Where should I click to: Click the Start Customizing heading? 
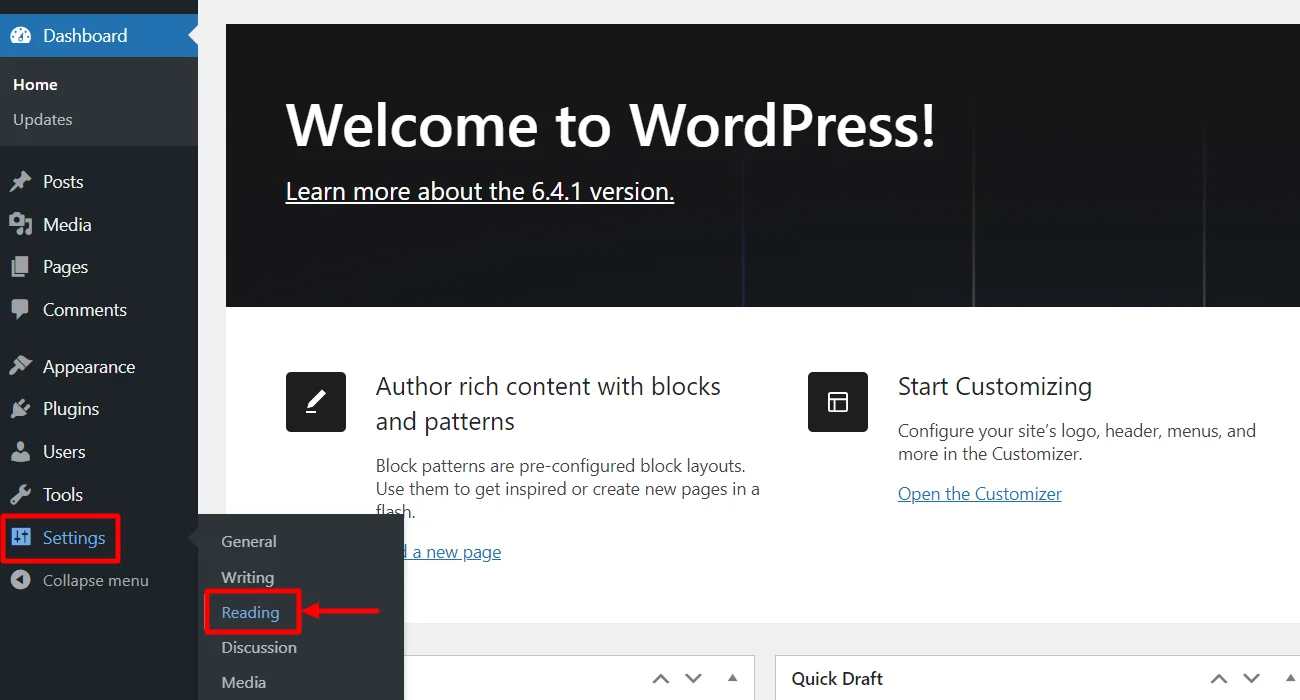tap(995, 387)
